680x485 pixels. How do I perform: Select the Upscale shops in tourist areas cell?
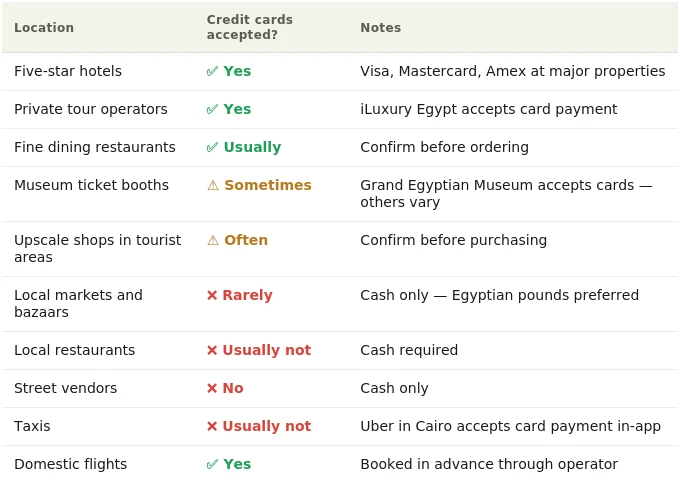[98, 249]
